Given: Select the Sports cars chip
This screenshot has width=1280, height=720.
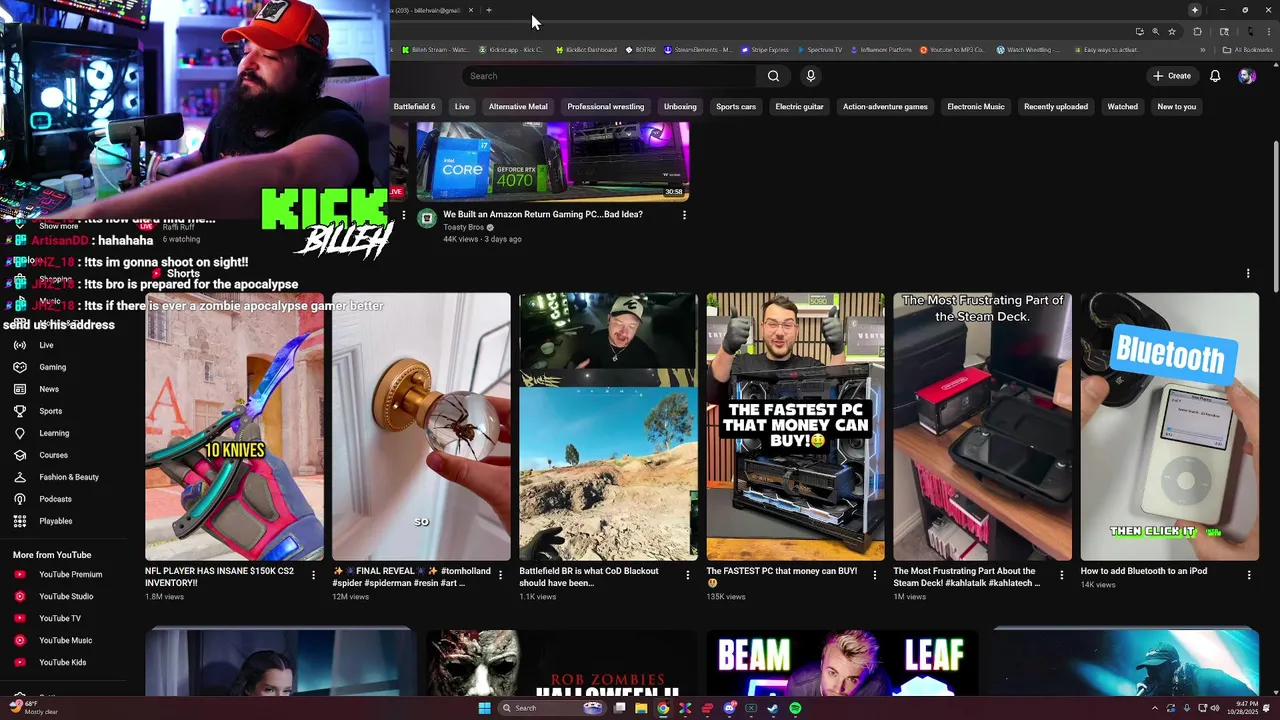Looking at the screenshot, I should 736,106.
